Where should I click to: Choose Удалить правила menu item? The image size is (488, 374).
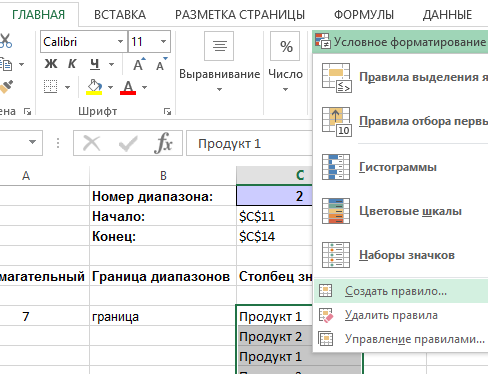401,315
